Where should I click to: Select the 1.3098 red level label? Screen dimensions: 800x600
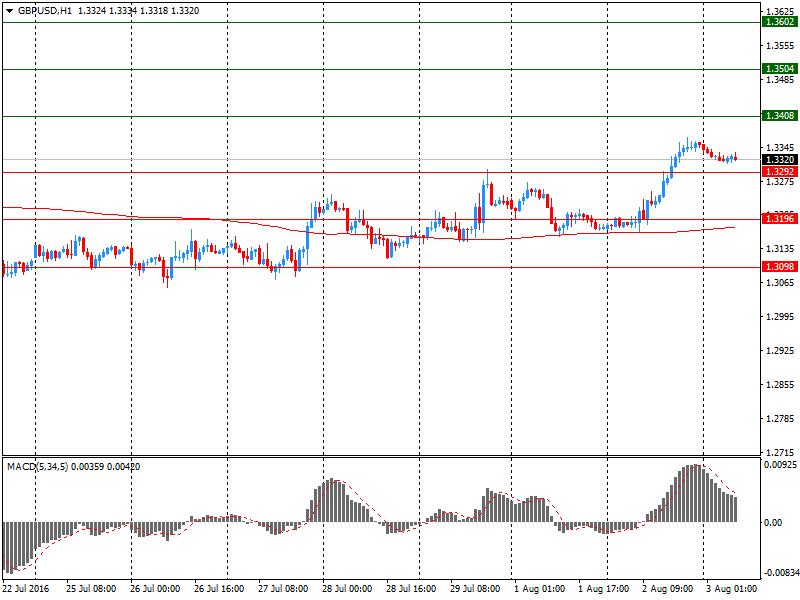pos(780,267)
